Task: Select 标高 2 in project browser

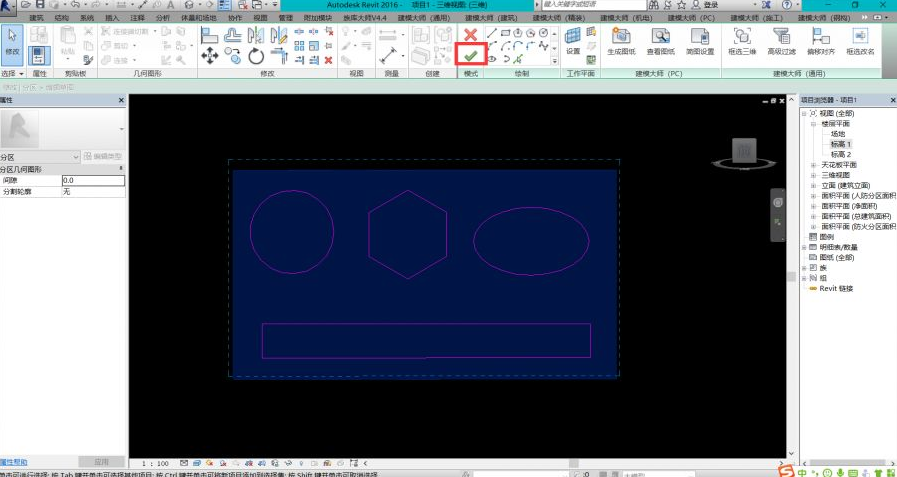Action: 841,154
